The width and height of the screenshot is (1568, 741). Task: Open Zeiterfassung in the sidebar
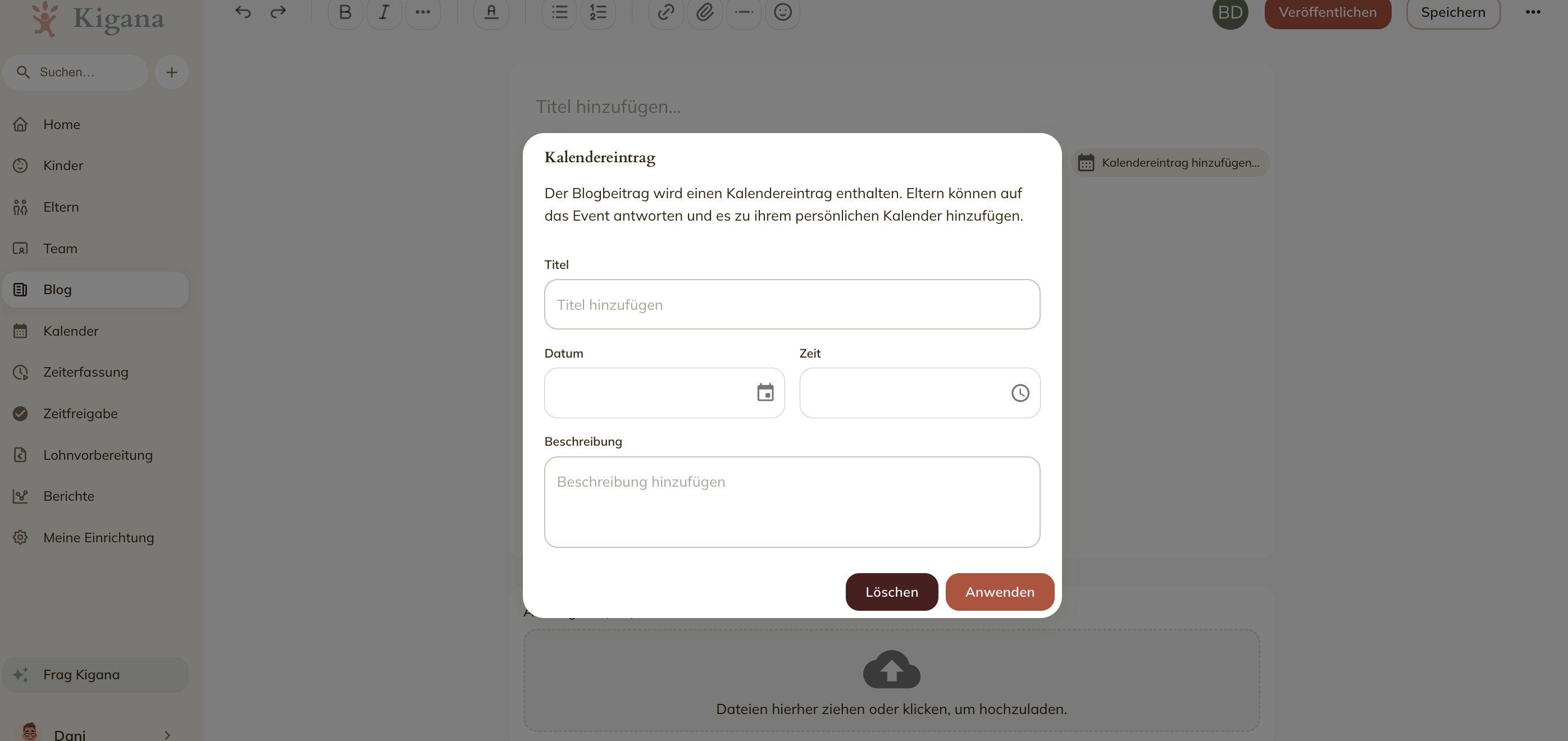click(x=95, y=372)
